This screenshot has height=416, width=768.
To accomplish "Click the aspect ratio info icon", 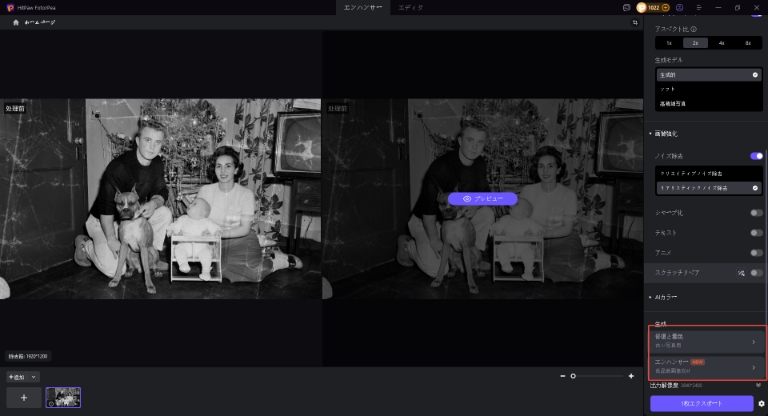I will (694, 29).
